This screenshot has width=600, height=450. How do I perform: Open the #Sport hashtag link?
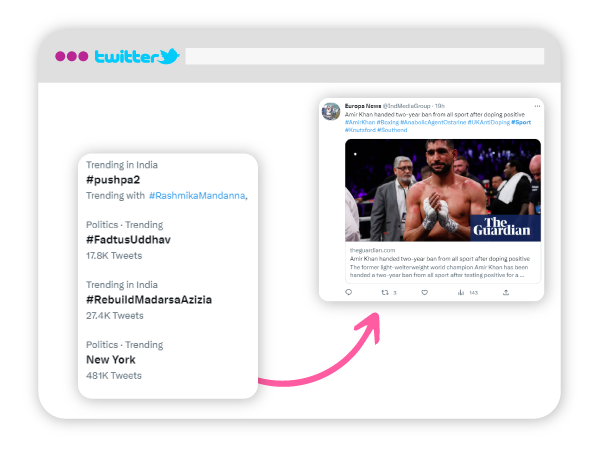coord(521,122)
